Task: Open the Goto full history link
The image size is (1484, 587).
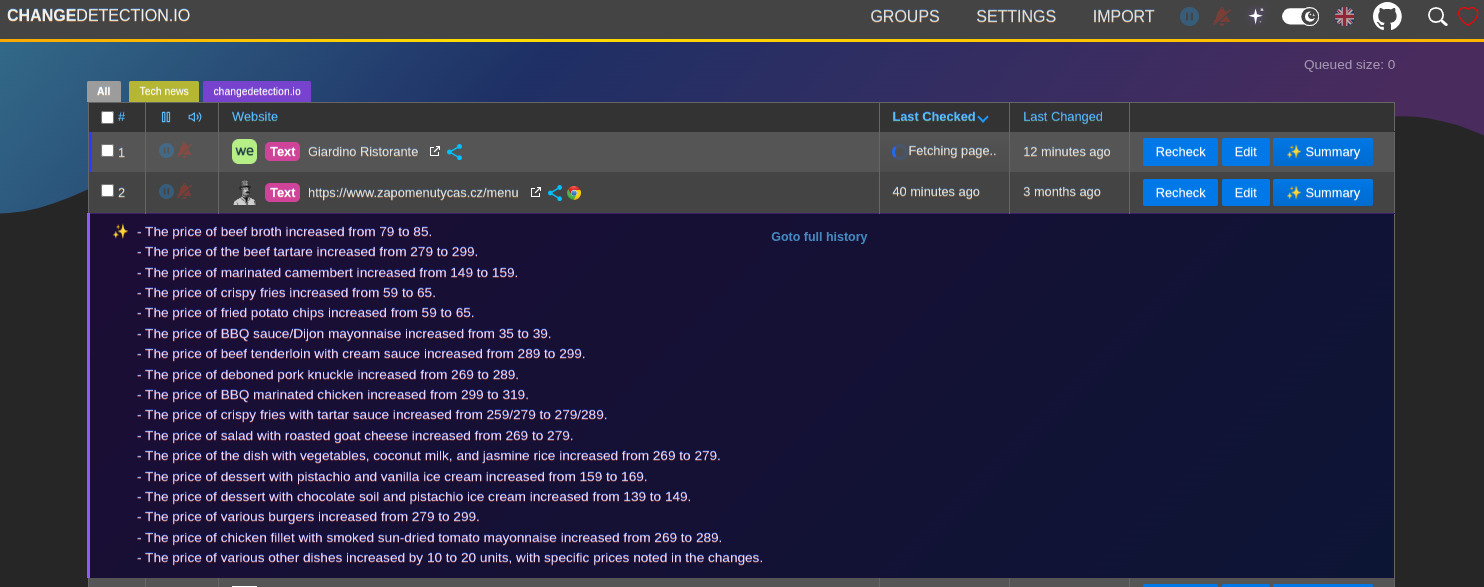Action: point(819,236)
